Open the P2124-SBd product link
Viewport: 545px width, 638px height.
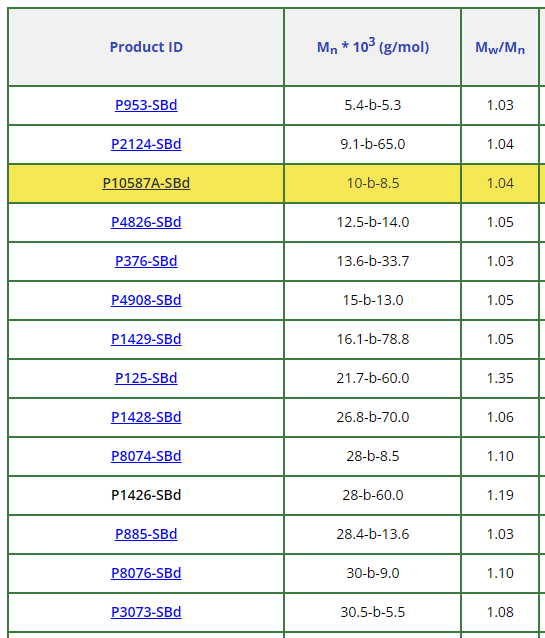[x=146, y=144]
